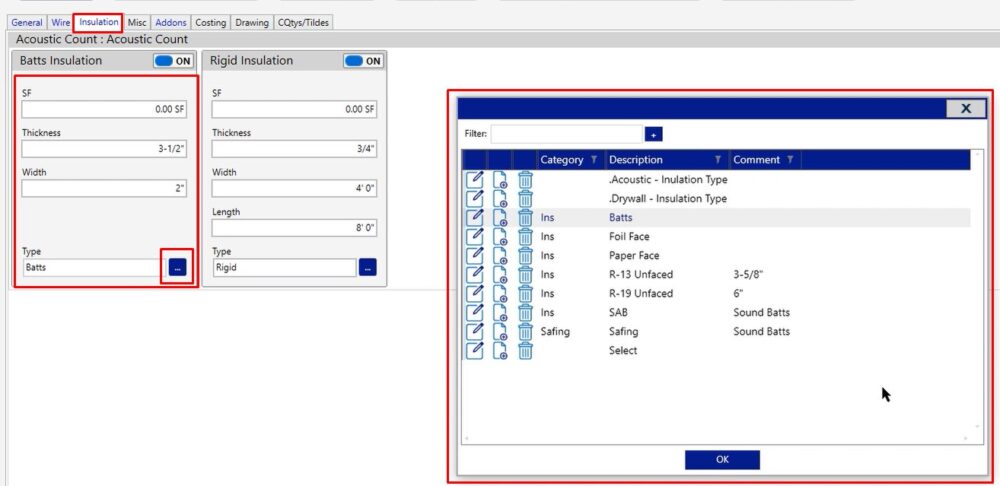Open Rigid Type browse button
The width and height of the screenshot is (1000, 486).
point(367,268)
